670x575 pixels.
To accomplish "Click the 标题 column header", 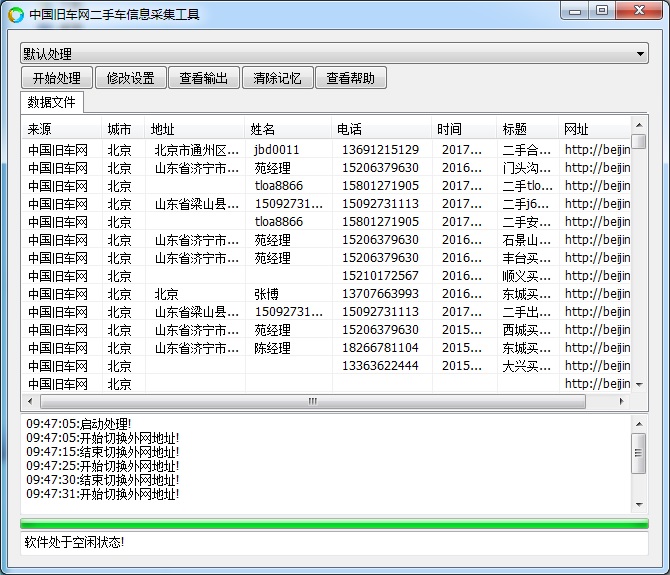I will pos(527,129).
